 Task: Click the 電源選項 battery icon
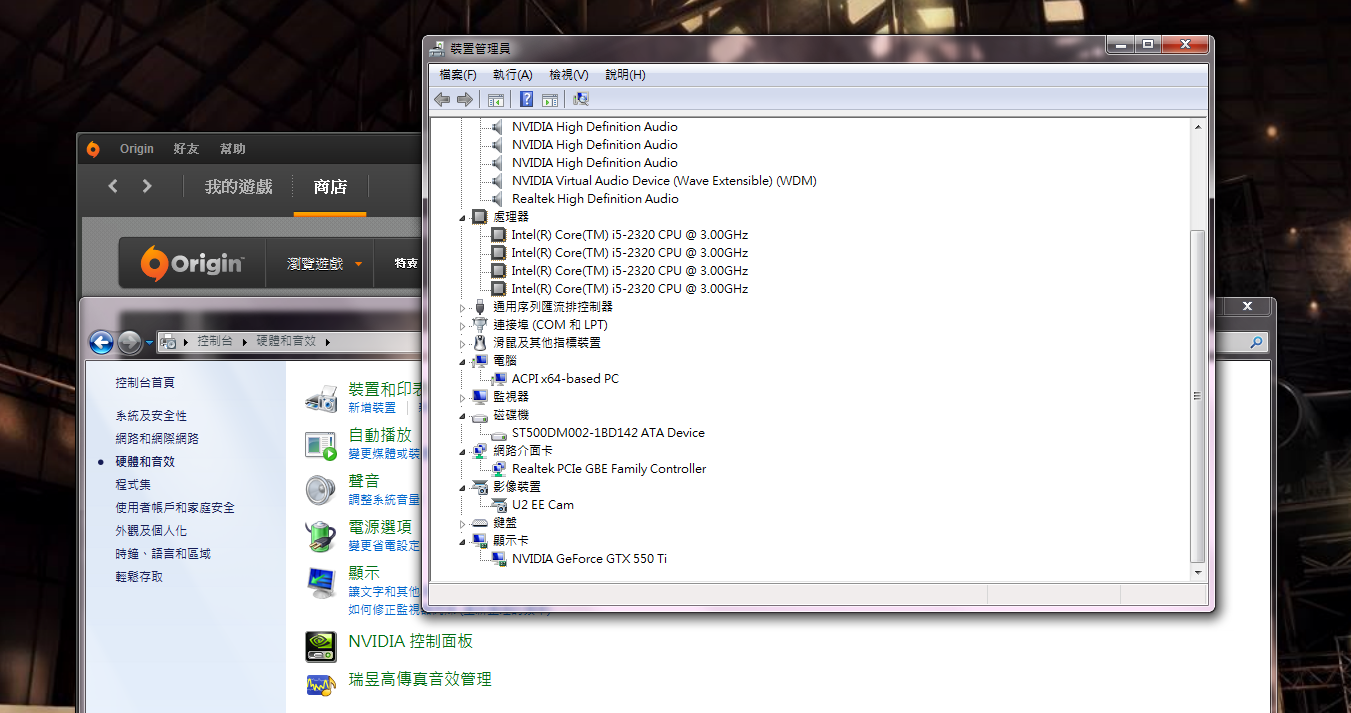[321, 535]
